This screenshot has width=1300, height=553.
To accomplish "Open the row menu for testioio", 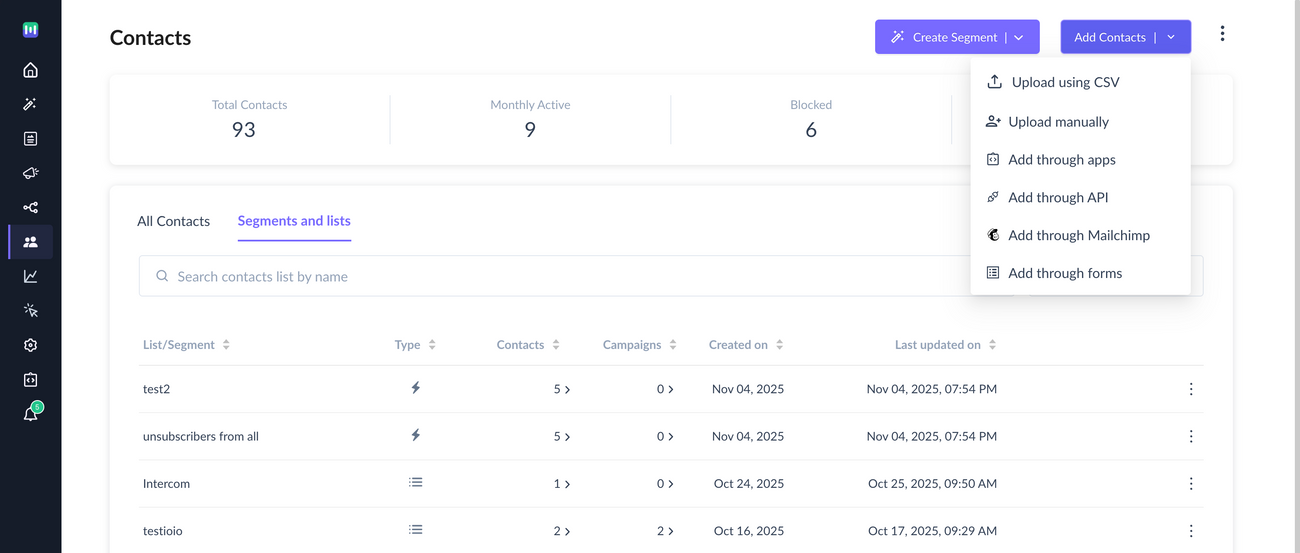I will coord(1191,531).
